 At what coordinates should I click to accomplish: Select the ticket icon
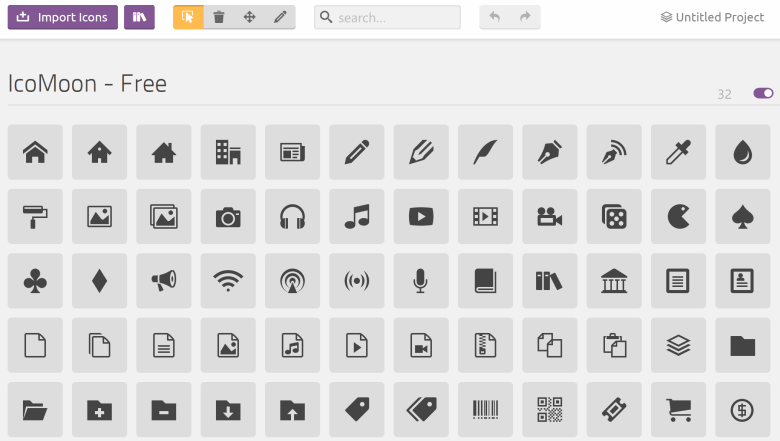[x=614, y=410]
